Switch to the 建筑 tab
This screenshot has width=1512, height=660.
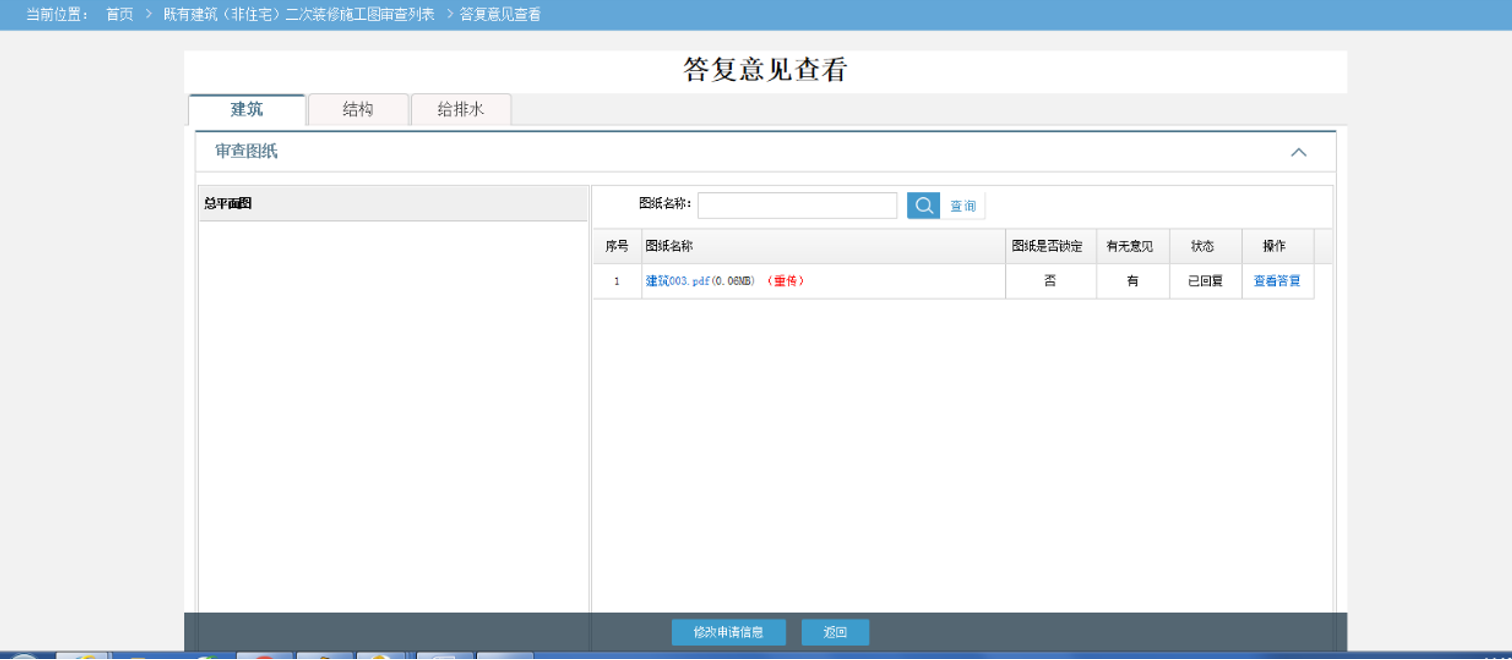click(x=247, y=110)
